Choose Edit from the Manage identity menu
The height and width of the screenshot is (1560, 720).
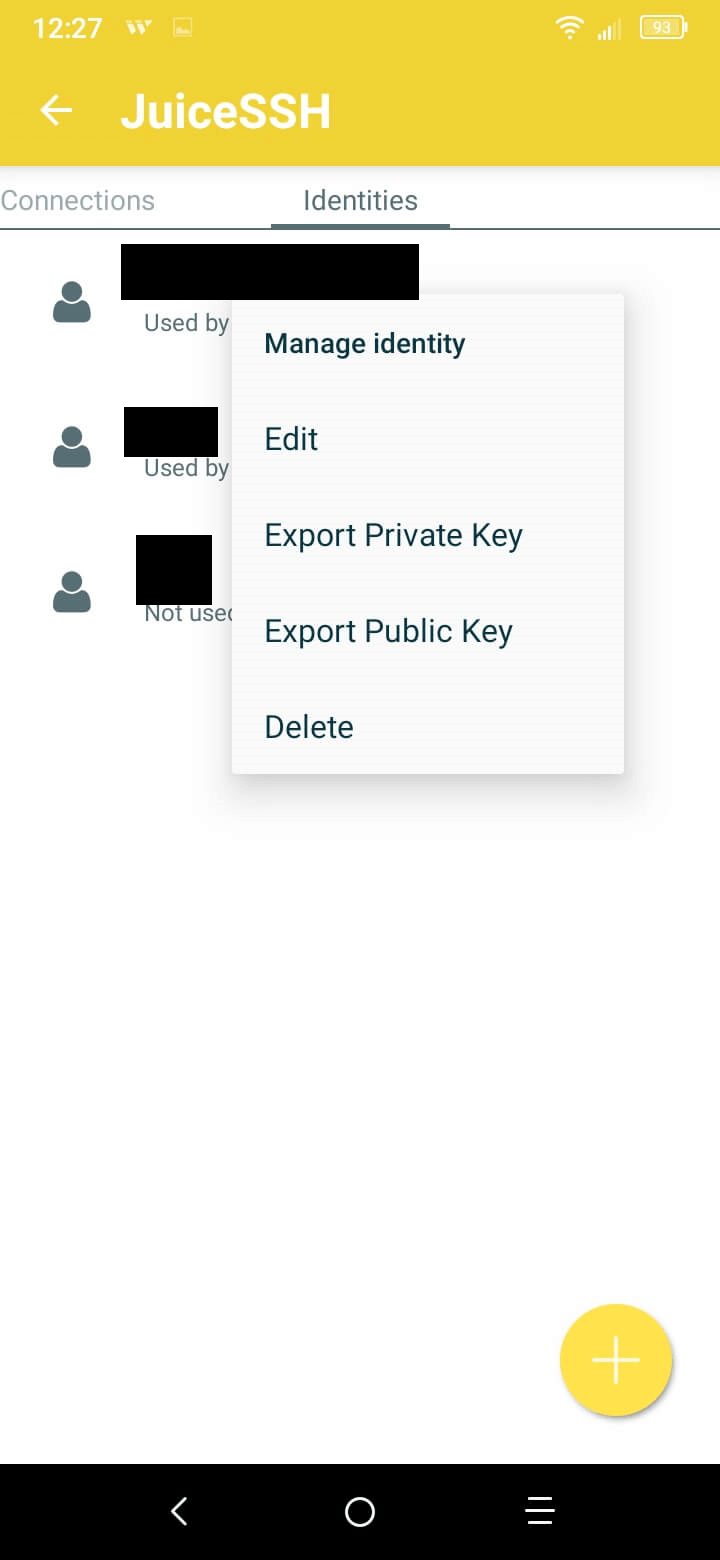tap(291, 439)
